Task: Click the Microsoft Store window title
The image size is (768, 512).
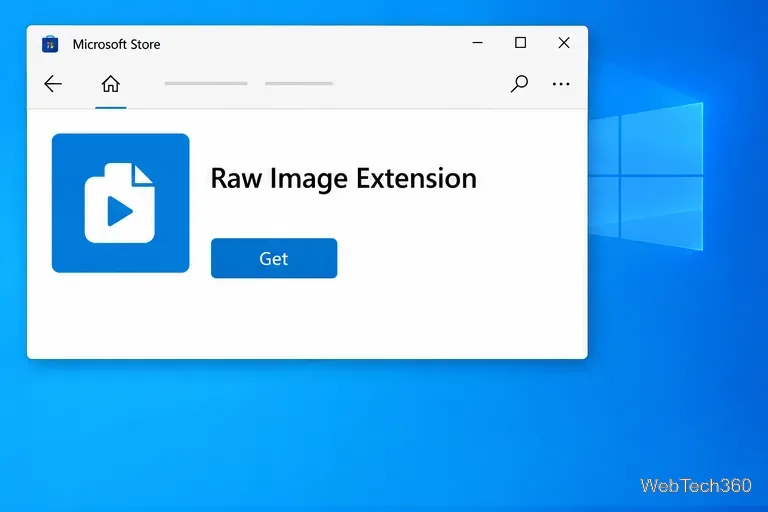Action: coord(117,45)
